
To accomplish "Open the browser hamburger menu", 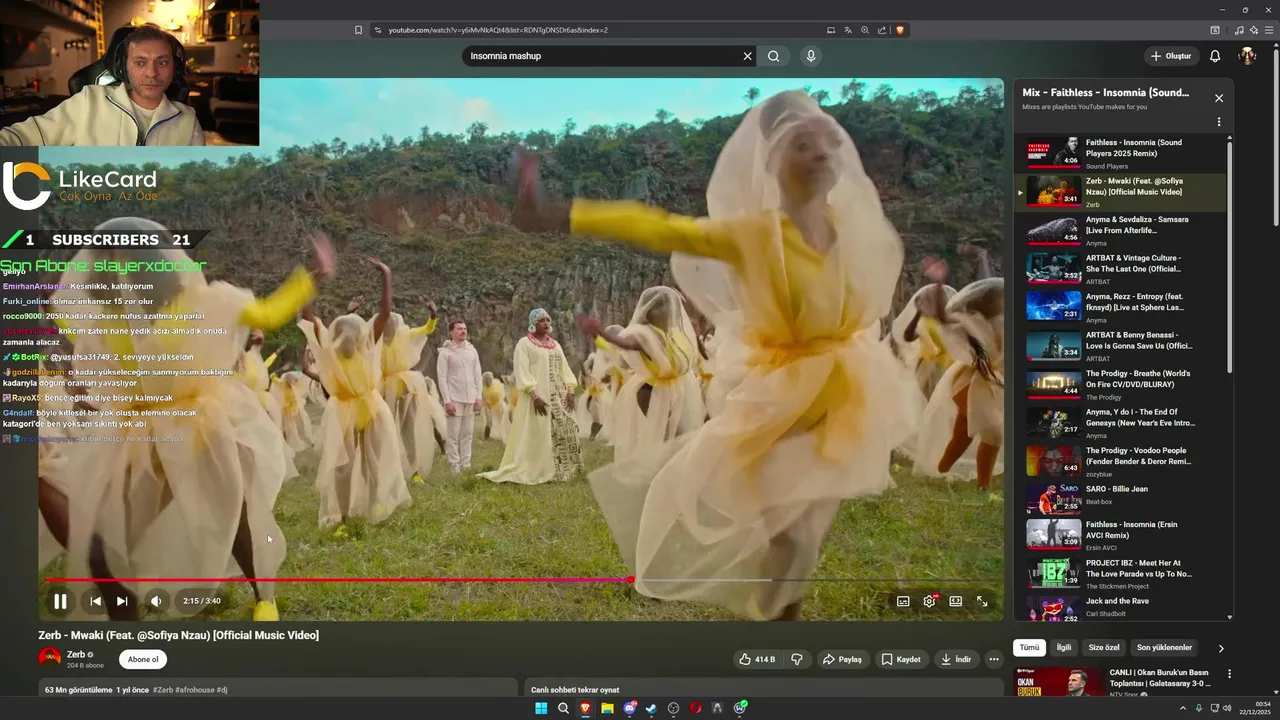I will pos(1271,30).
